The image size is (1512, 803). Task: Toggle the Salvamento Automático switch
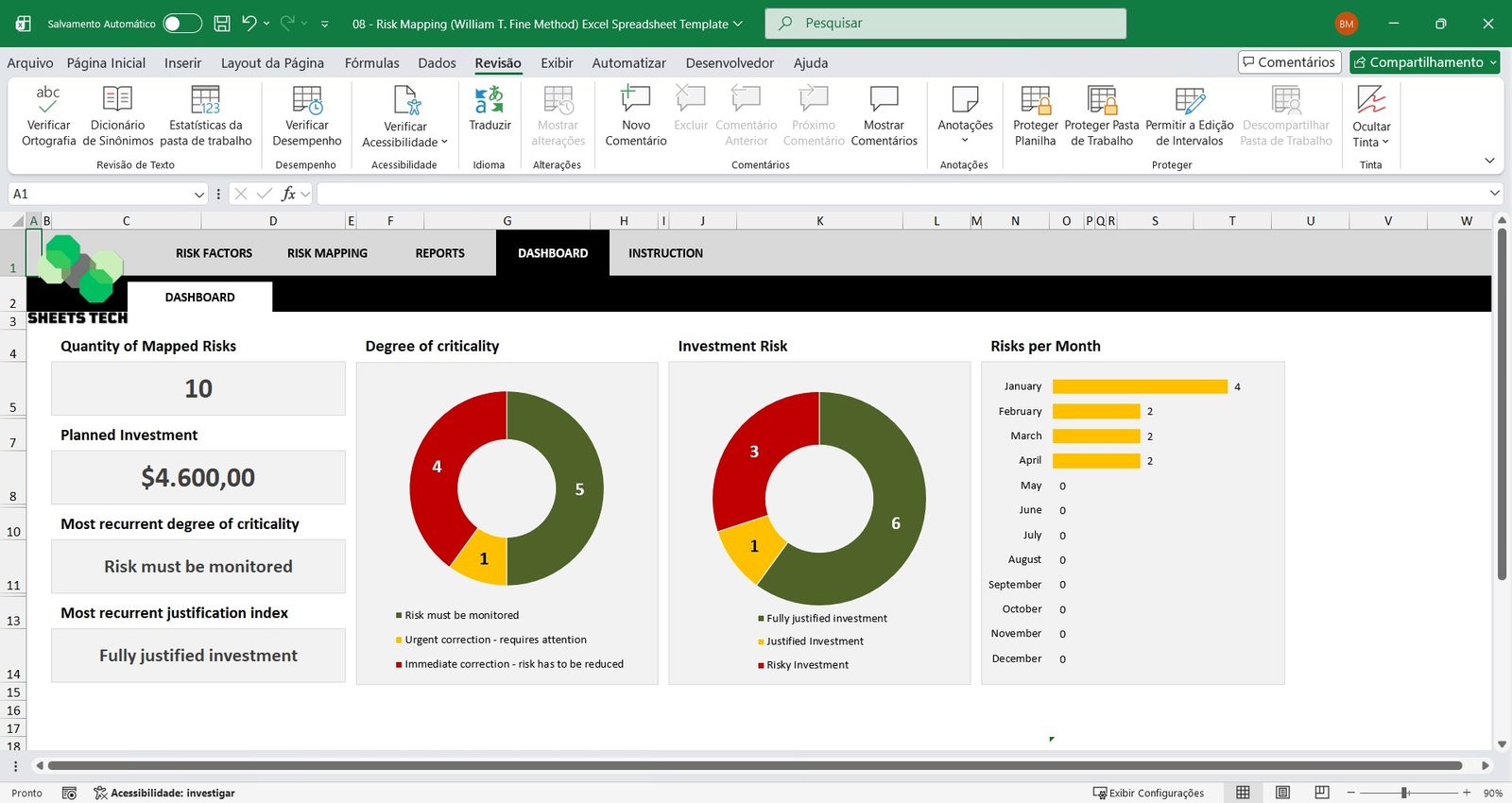point(182,24)
